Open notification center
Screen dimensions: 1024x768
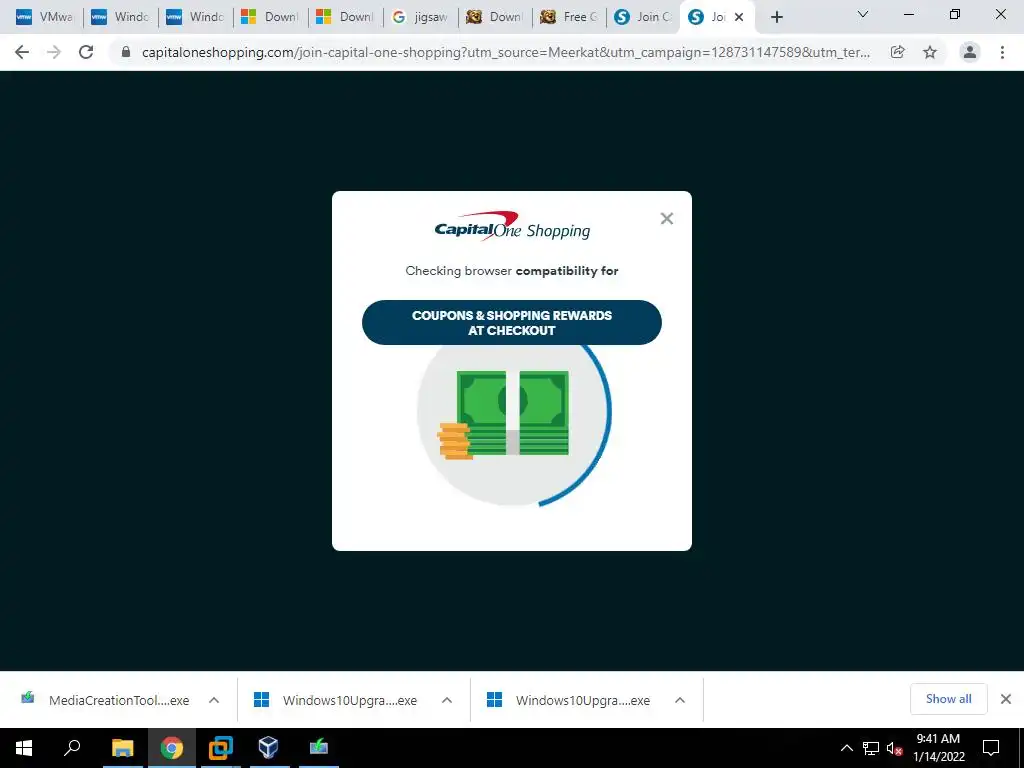pos(991,748)
